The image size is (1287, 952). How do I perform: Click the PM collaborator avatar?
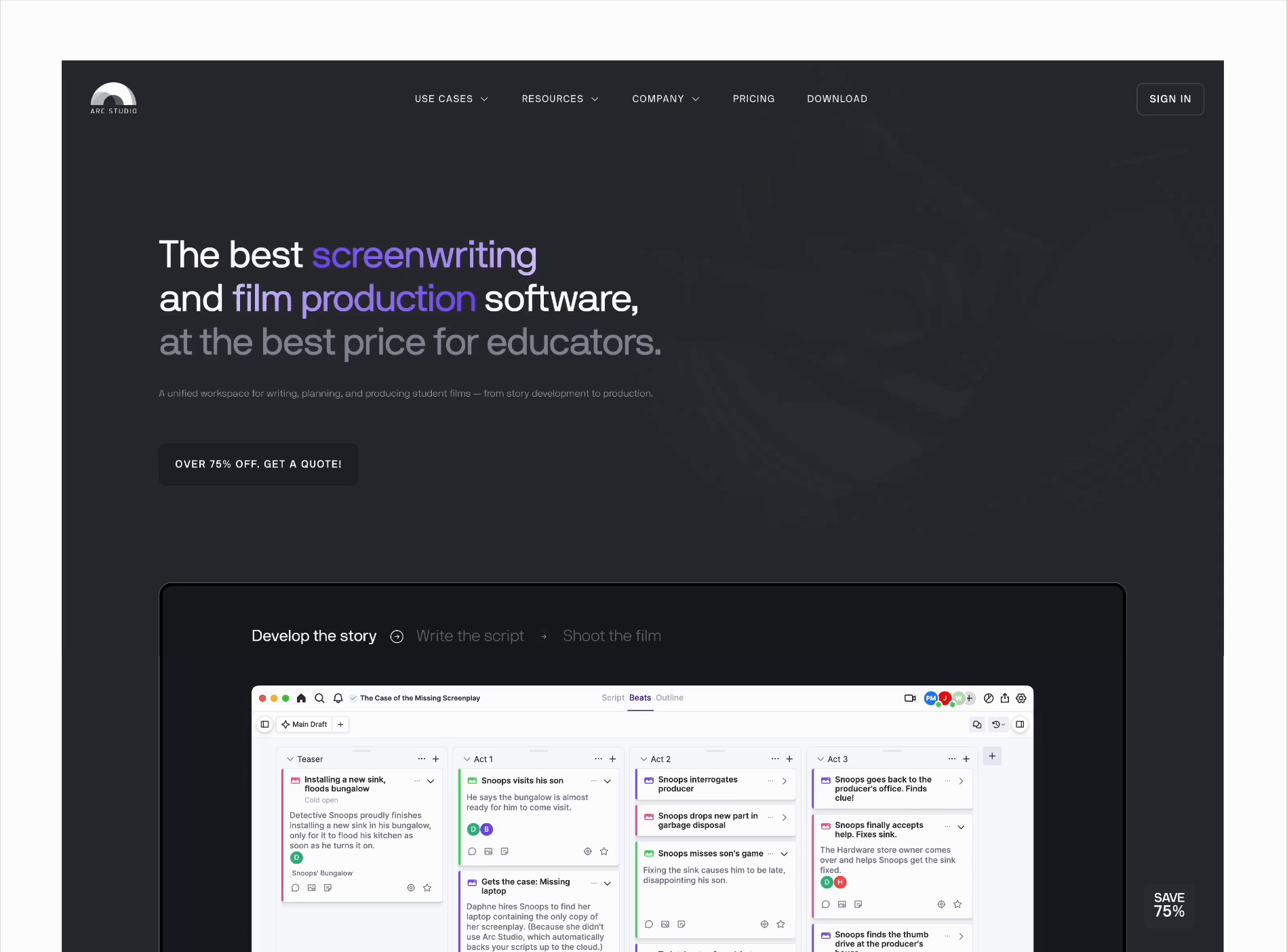pos(930,698)
